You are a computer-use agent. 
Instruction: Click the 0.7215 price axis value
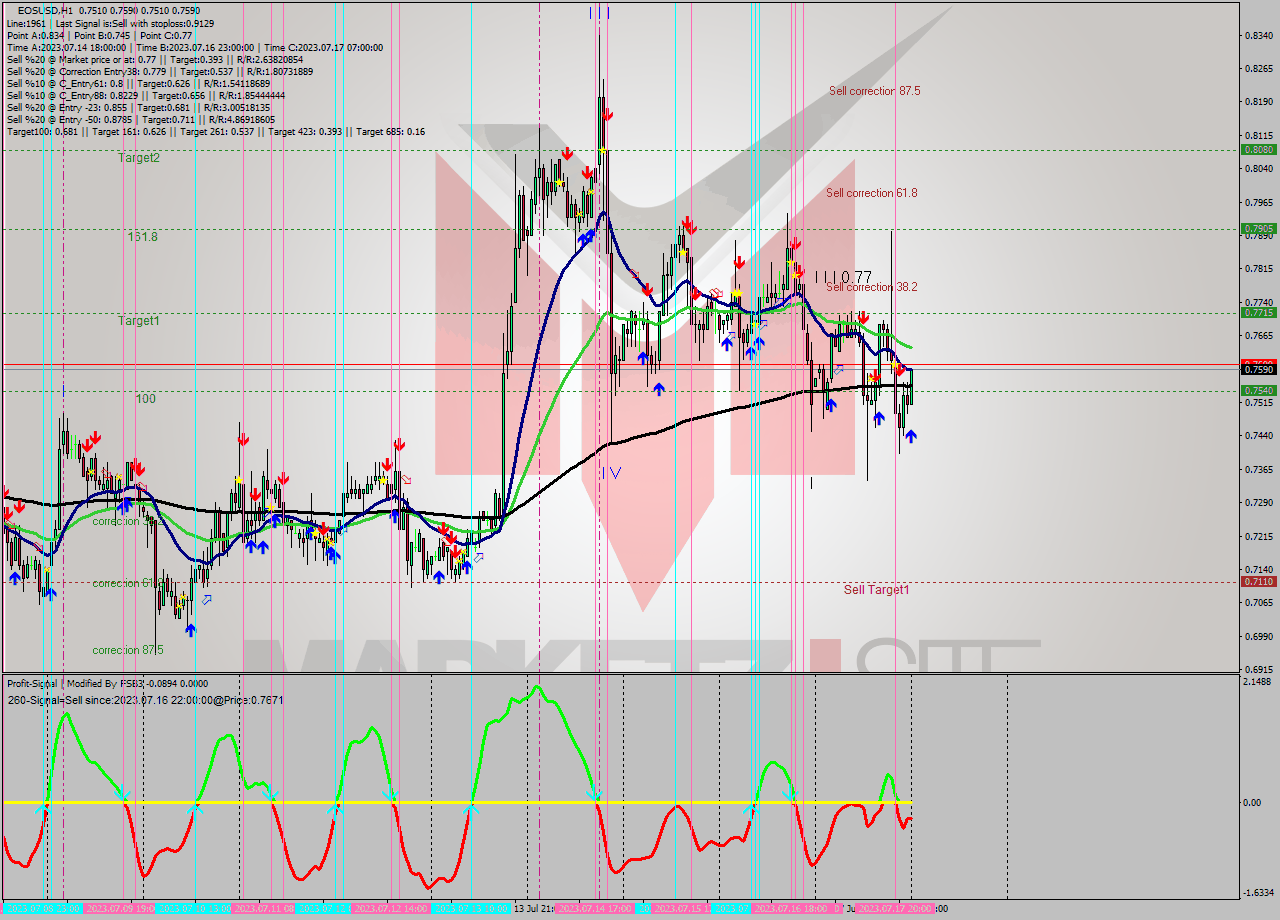(1258, 536)
